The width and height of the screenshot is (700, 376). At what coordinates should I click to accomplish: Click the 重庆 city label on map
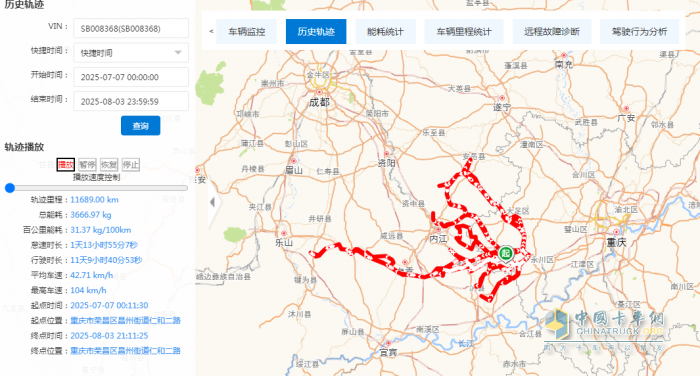(617, 243)
